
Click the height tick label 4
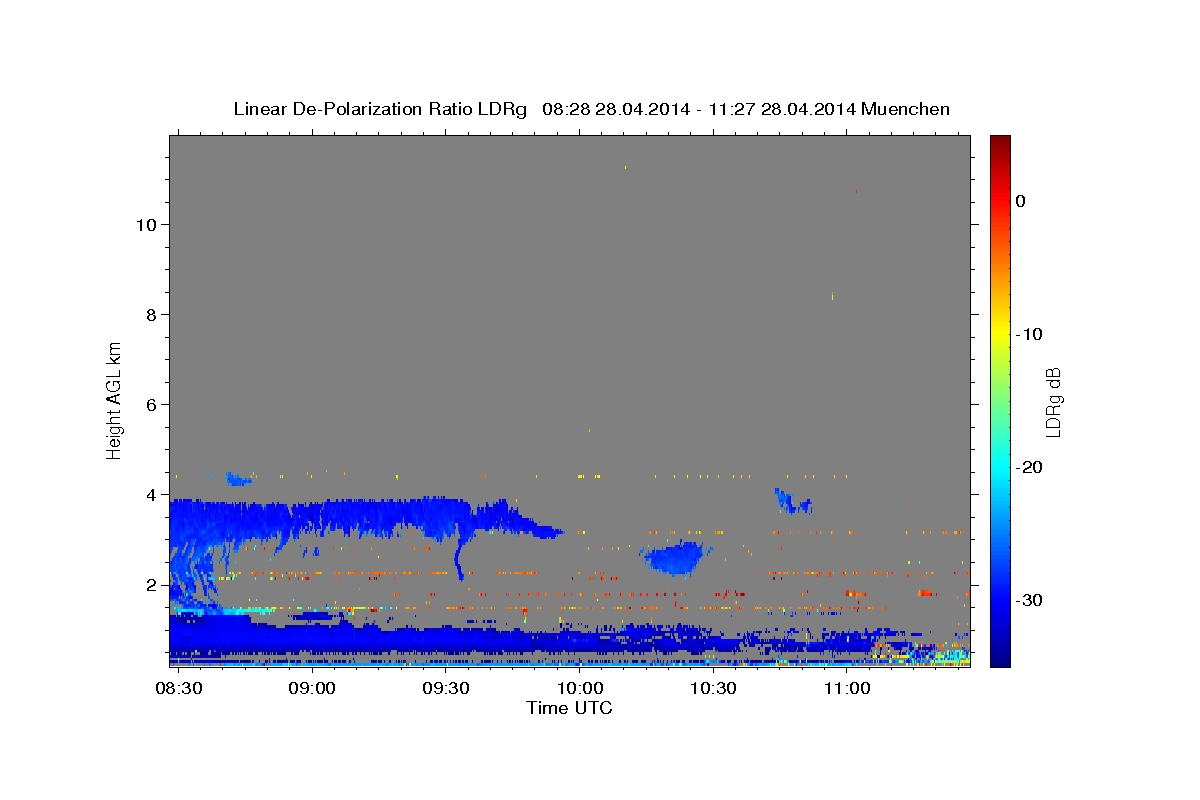[151, 494]
